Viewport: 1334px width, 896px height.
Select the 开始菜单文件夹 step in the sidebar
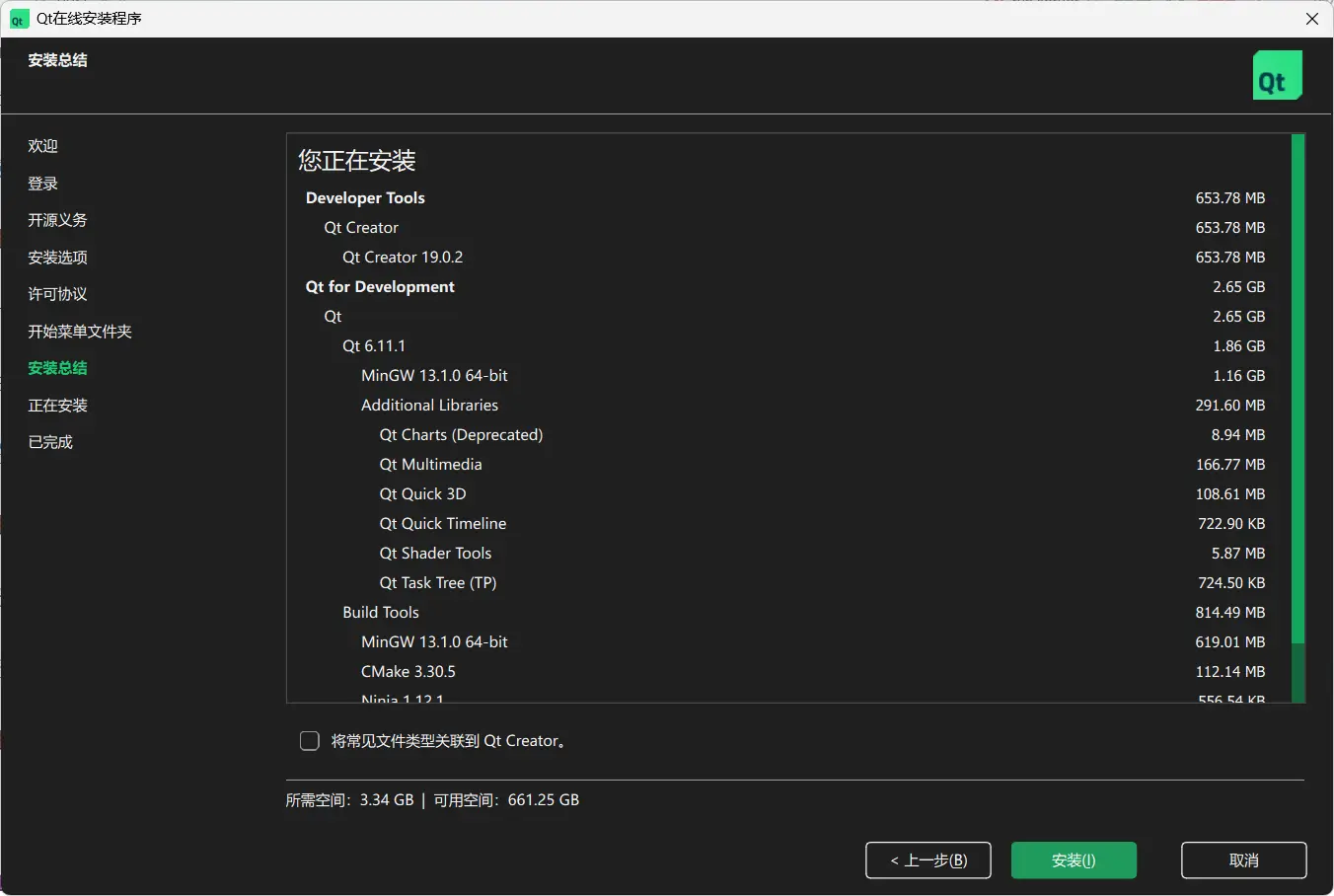point(80,332)
